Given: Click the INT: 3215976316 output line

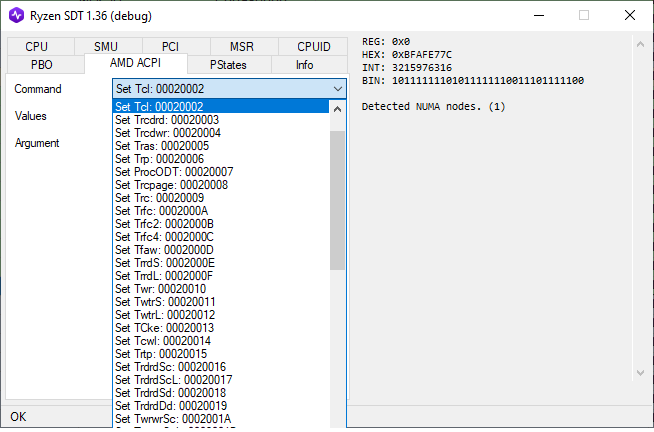Looking at the screenshot, I should 407,68.
